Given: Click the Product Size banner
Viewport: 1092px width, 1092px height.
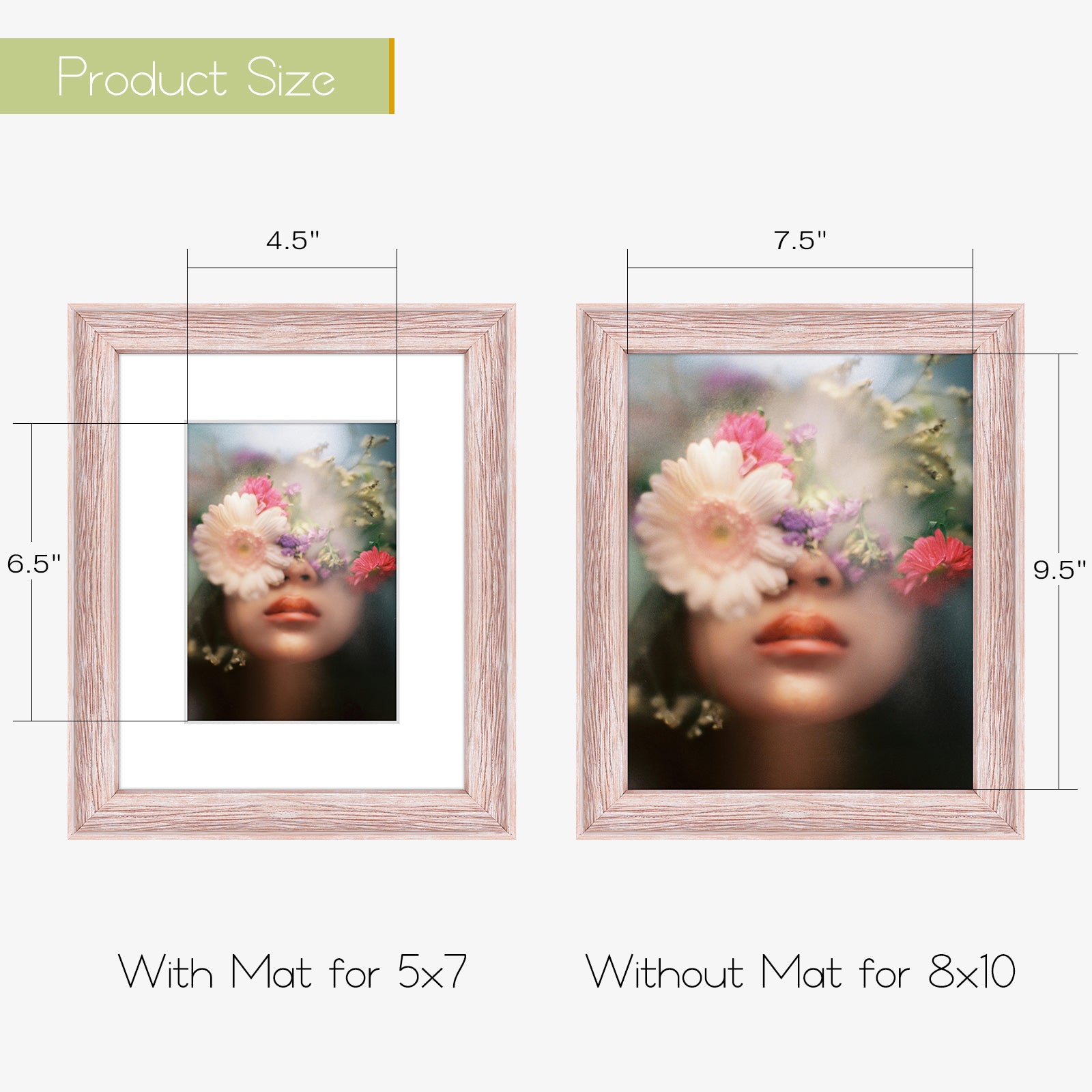Looking at the screenshot, I should coord(197,76).
